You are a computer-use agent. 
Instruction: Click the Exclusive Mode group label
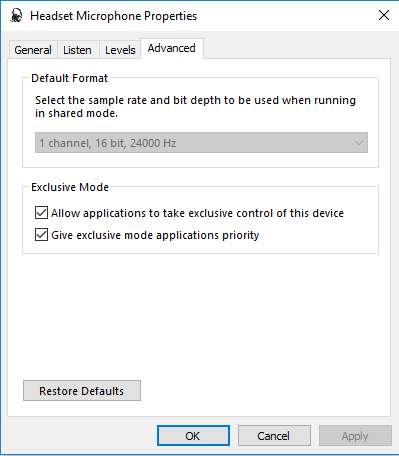click(70, 187)
